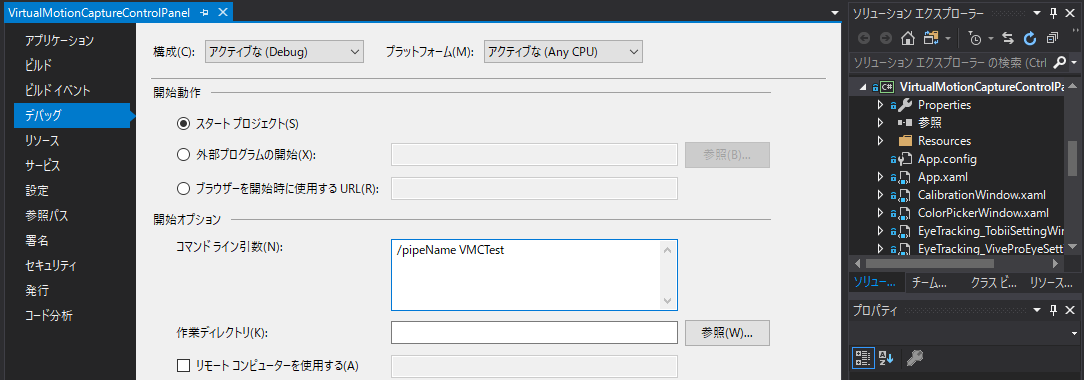
Task: Enable リモート コンピューターを使用する checkbox
Action: point(183,365)
